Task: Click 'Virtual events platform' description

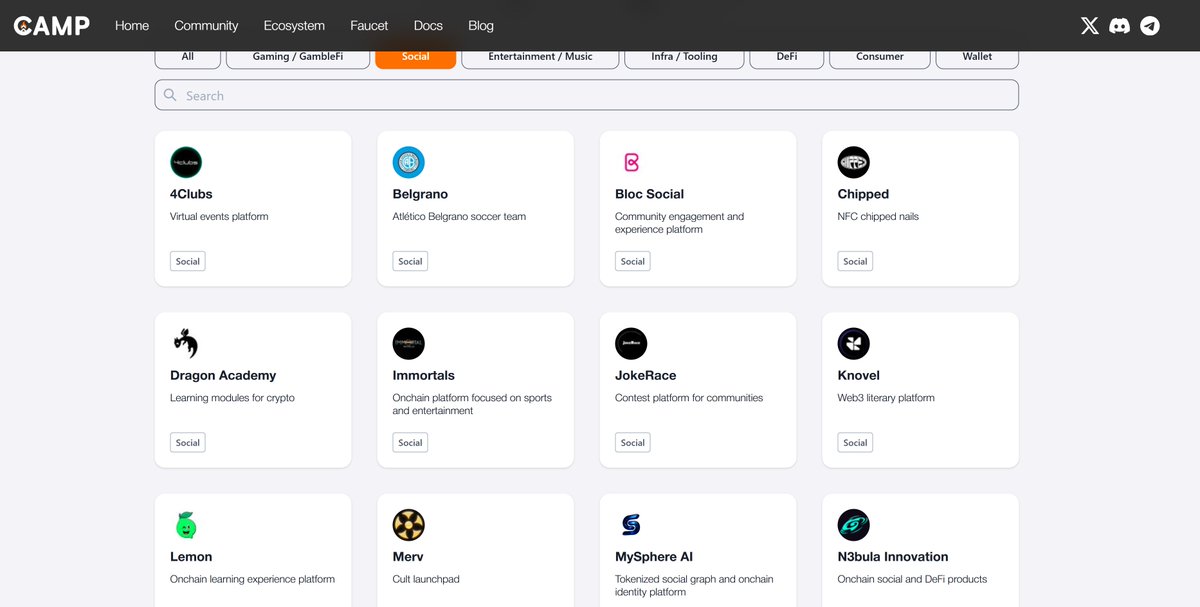Action: tap(219, 217)
